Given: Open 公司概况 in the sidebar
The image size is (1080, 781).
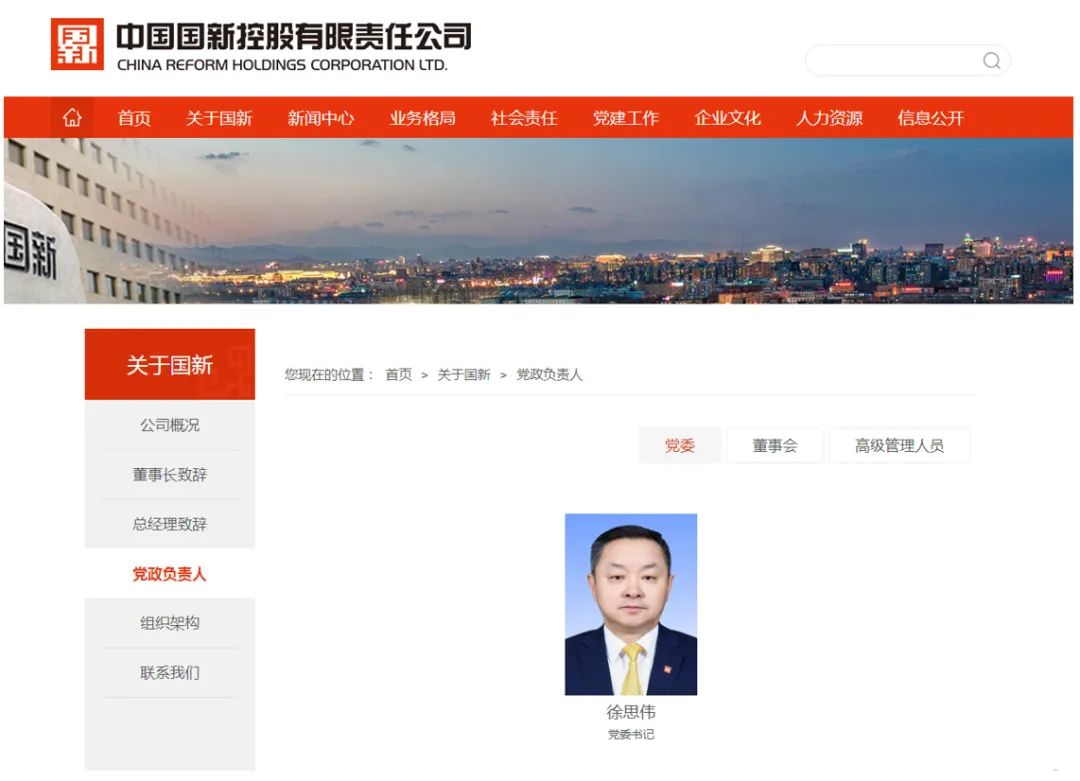Looking at the screenshot, I should click(170, 425).
